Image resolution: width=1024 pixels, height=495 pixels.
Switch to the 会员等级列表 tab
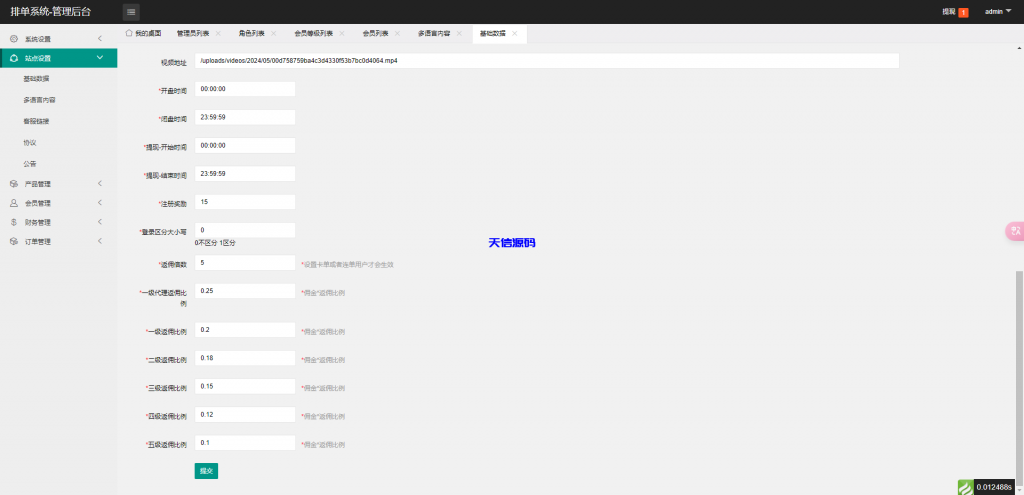(x=313, y=33)
